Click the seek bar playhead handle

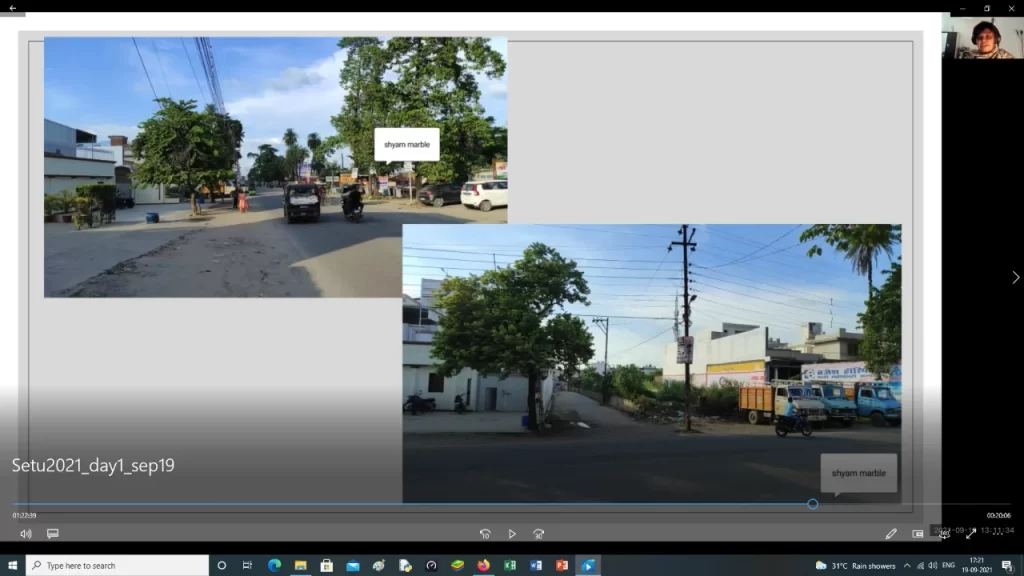tap(812, 504)
